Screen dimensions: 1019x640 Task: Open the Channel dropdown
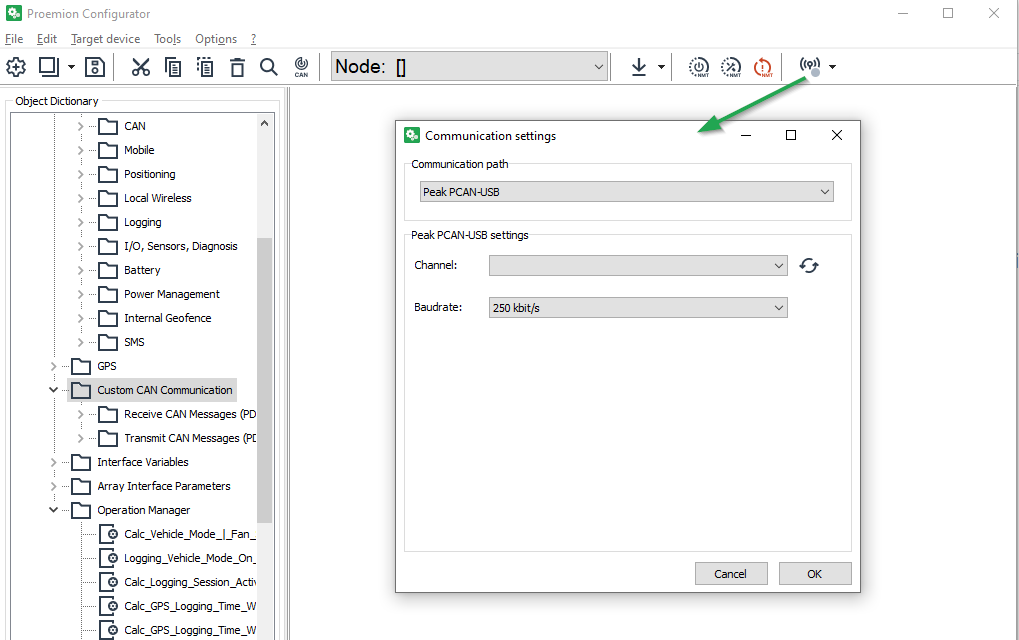[x=637, y=266]
